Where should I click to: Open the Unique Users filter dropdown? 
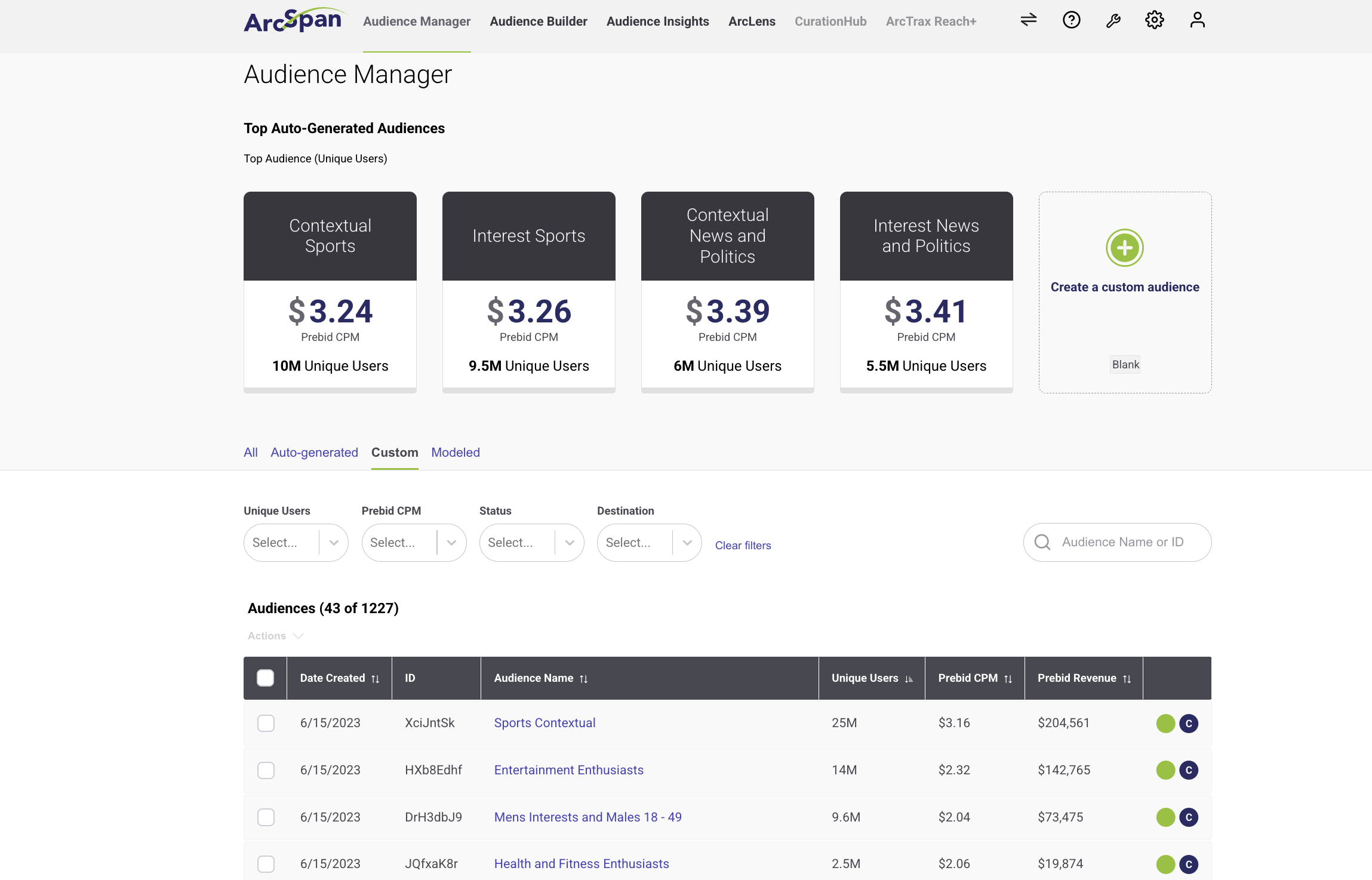point(296,543)
